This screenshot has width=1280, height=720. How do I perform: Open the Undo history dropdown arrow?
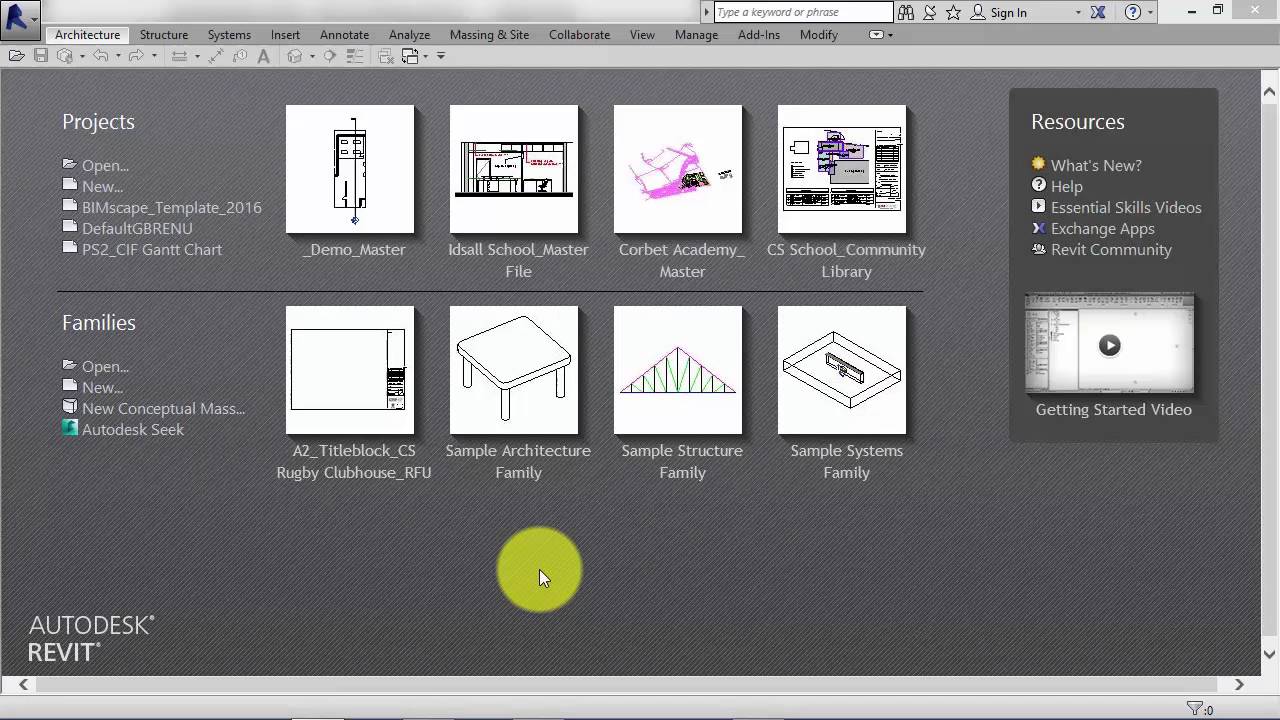point(118,56)
